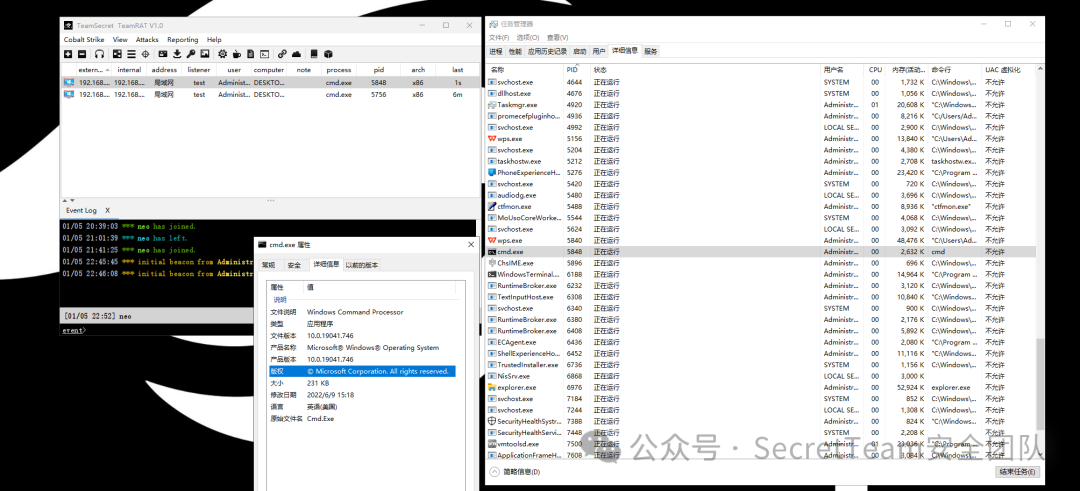Select the 以前的版本 tab in cmd.exe properties

[x=362, y=265]
